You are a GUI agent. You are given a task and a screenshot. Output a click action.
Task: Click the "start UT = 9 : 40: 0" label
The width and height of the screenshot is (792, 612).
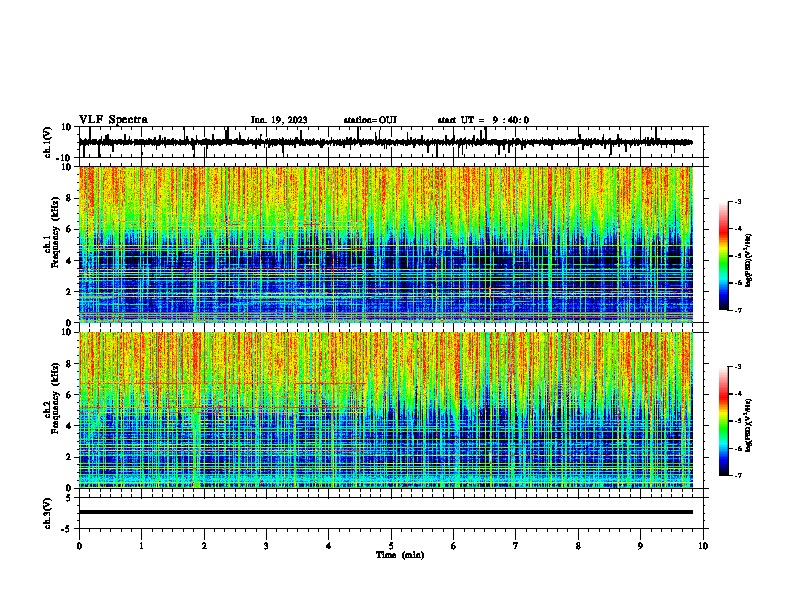(483, 120)
